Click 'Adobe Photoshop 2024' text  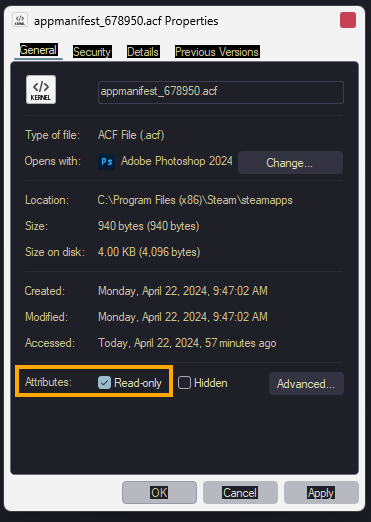click(x=177, y=161)
